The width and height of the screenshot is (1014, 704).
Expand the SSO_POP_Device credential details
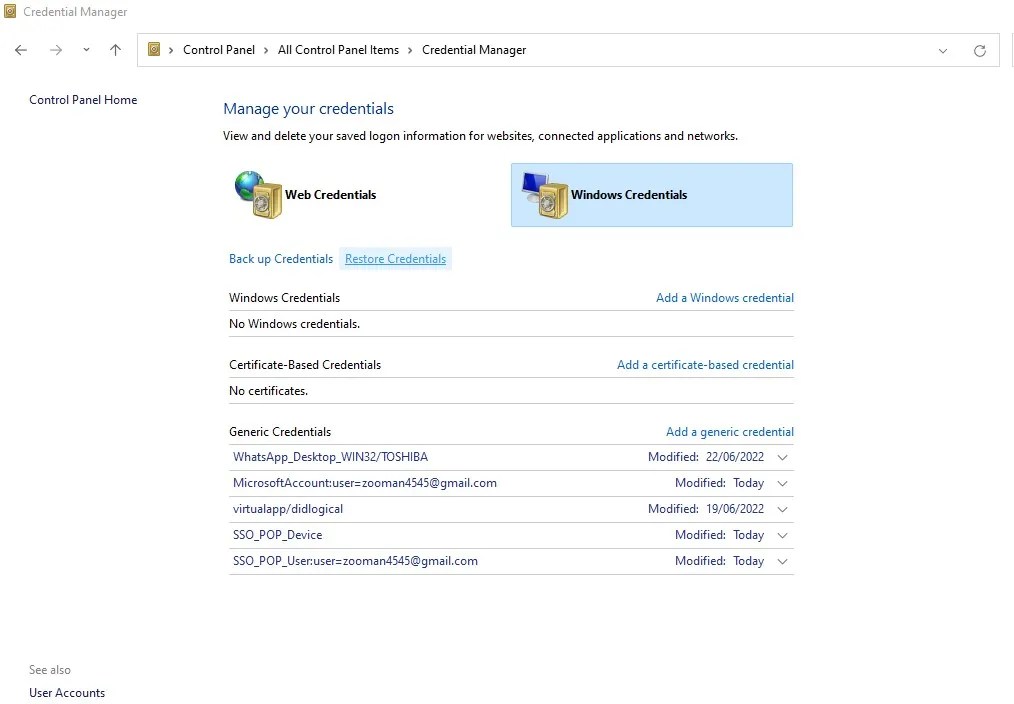point(783,535)
